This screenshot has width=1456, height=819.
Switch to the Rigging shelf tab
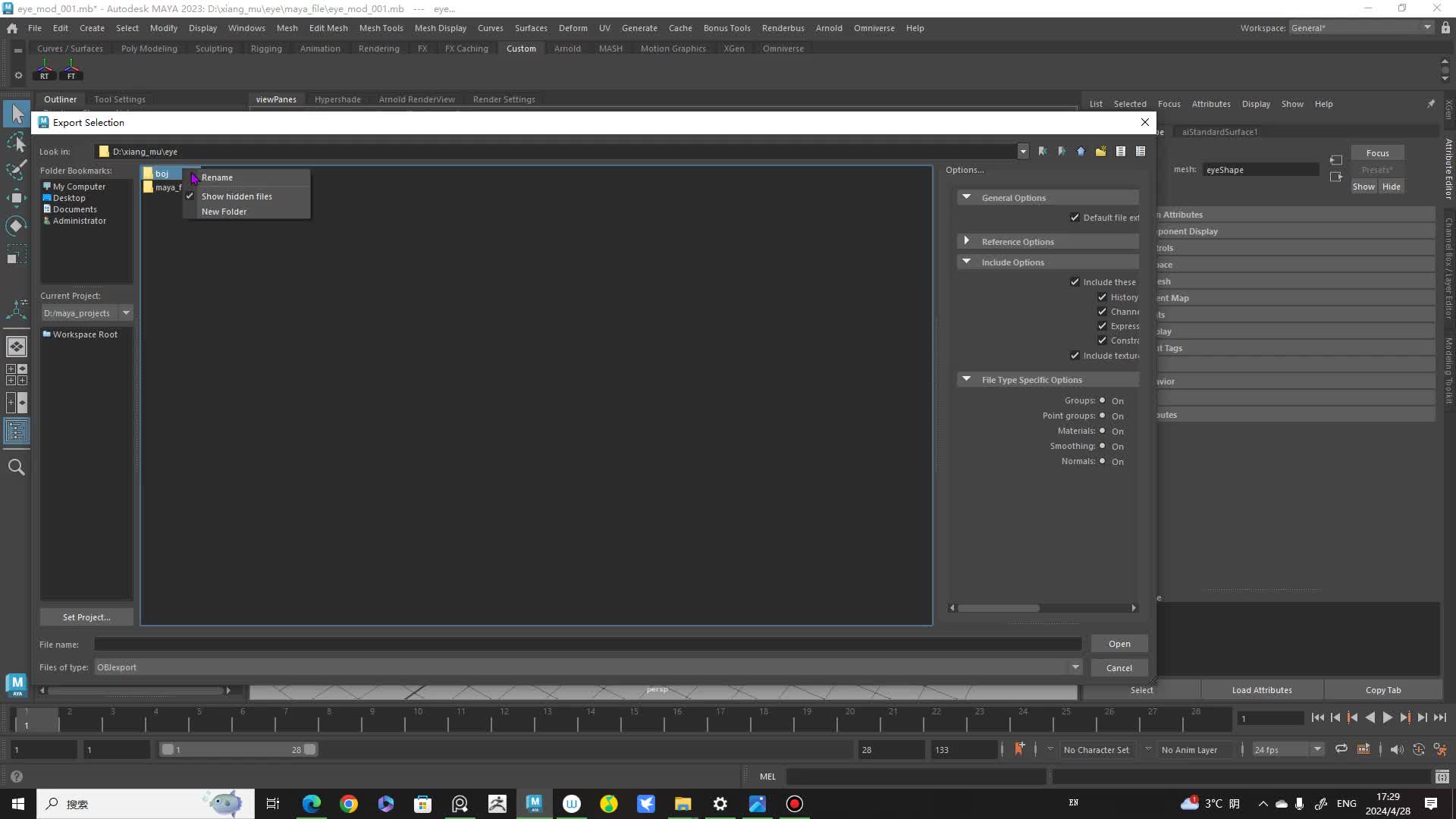[x=266, y=49]
